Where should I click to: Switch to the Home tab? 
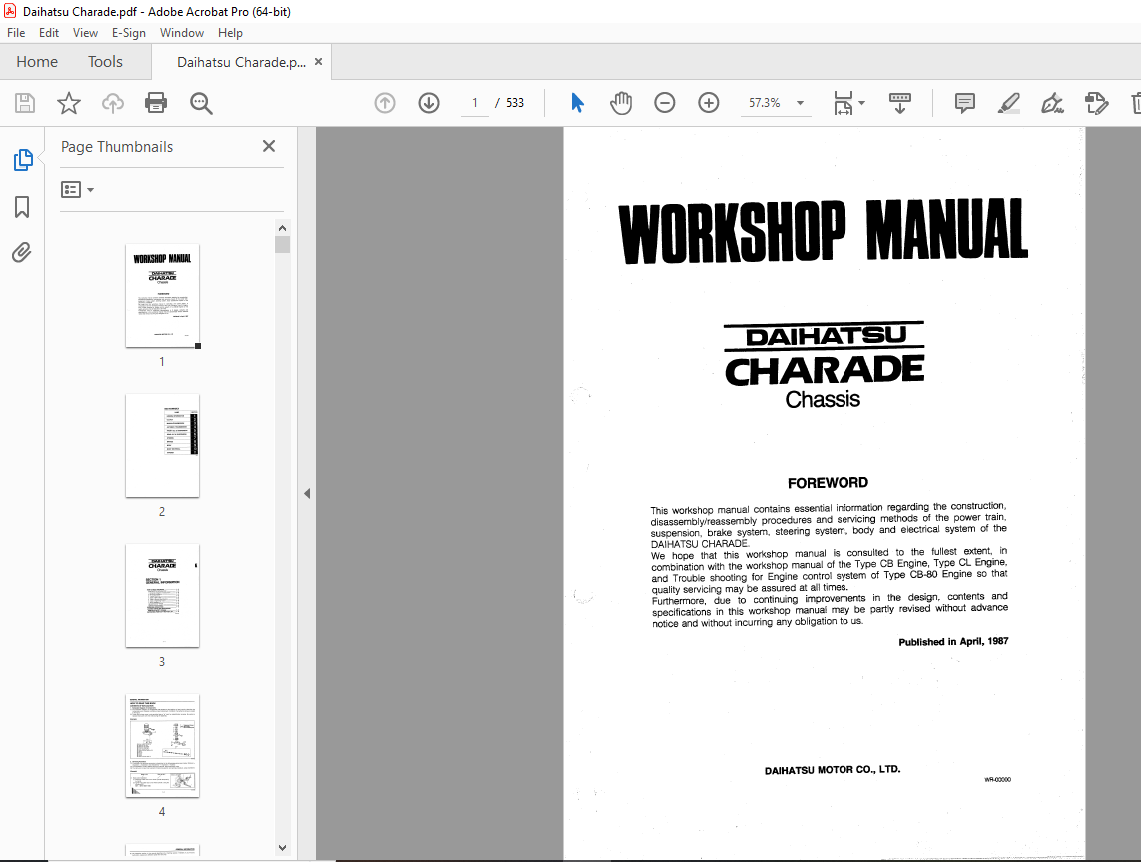coord(37,62)
